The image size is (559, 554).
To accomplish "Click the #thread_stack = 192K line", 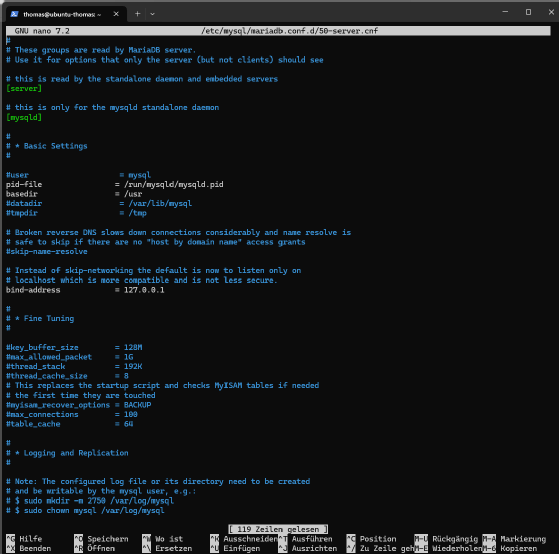I will tap(74, 366).
